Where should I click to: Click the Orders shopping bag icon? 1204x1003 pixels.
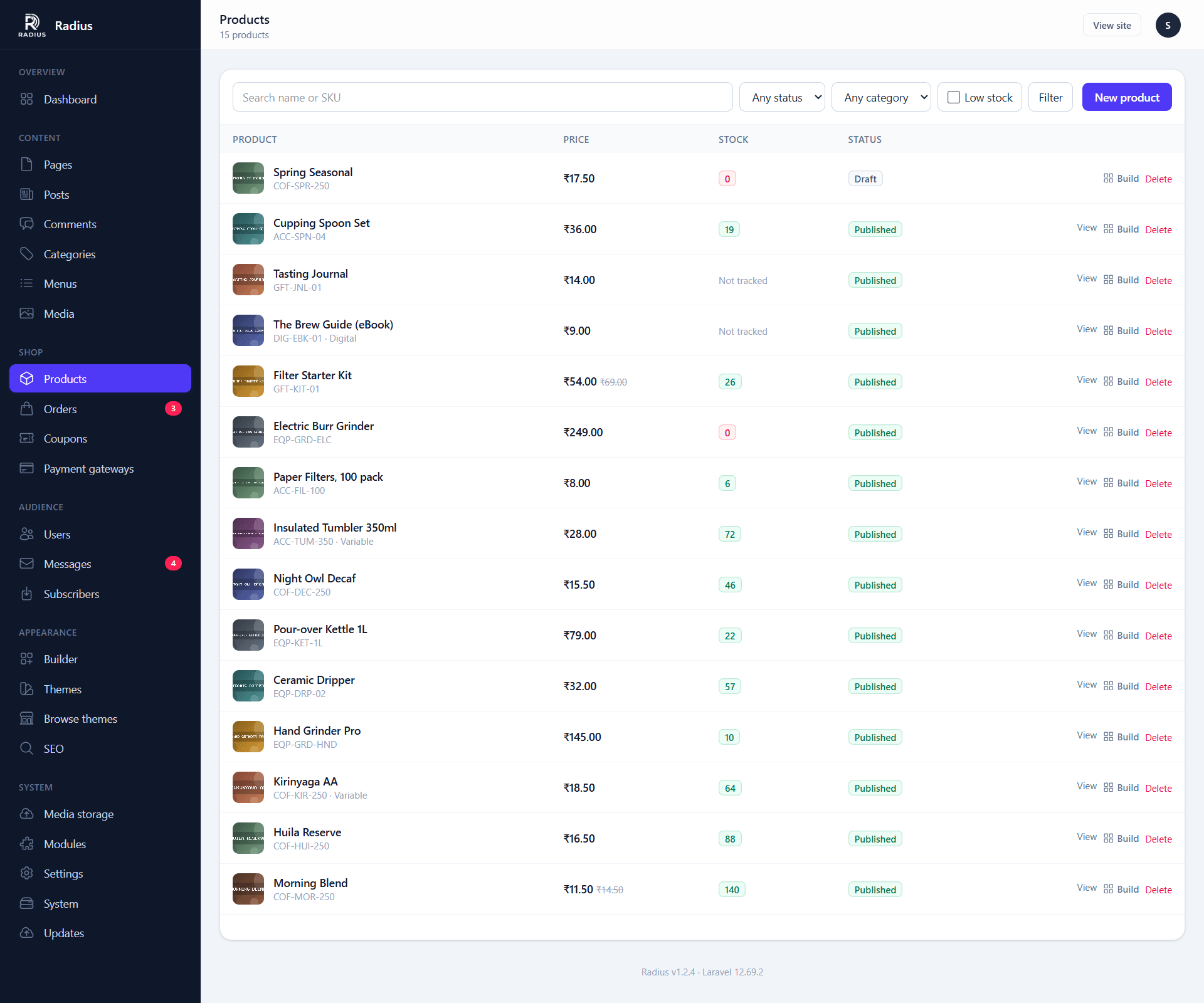pyautogui.click(x=26, y=409)
